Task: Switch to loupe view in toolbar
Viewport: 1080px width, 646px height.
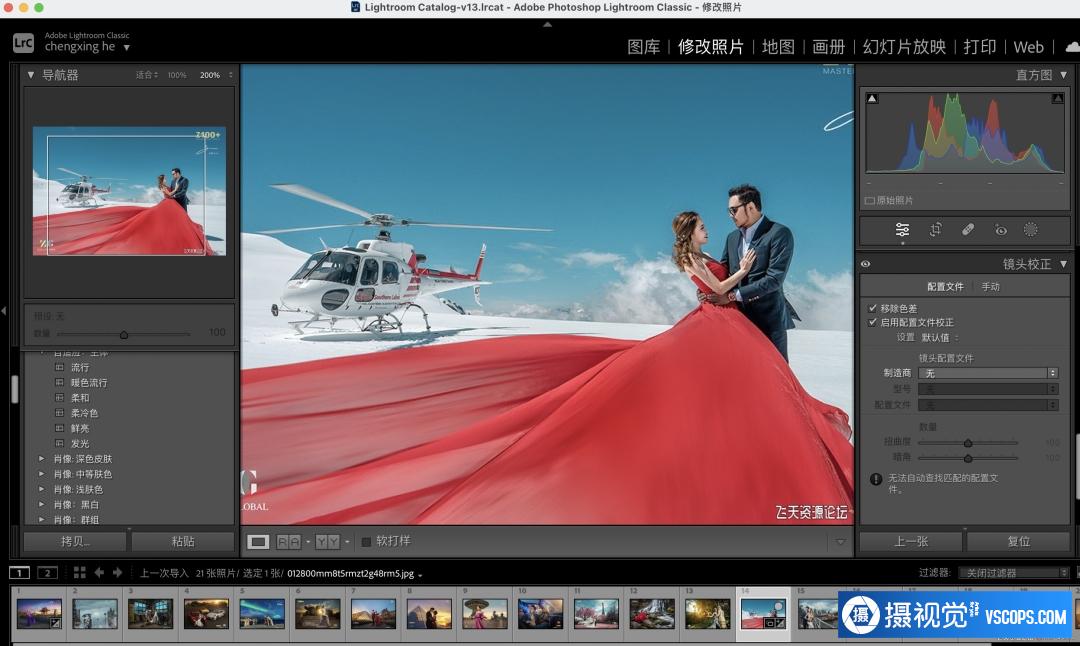Action: pos(258,542)
